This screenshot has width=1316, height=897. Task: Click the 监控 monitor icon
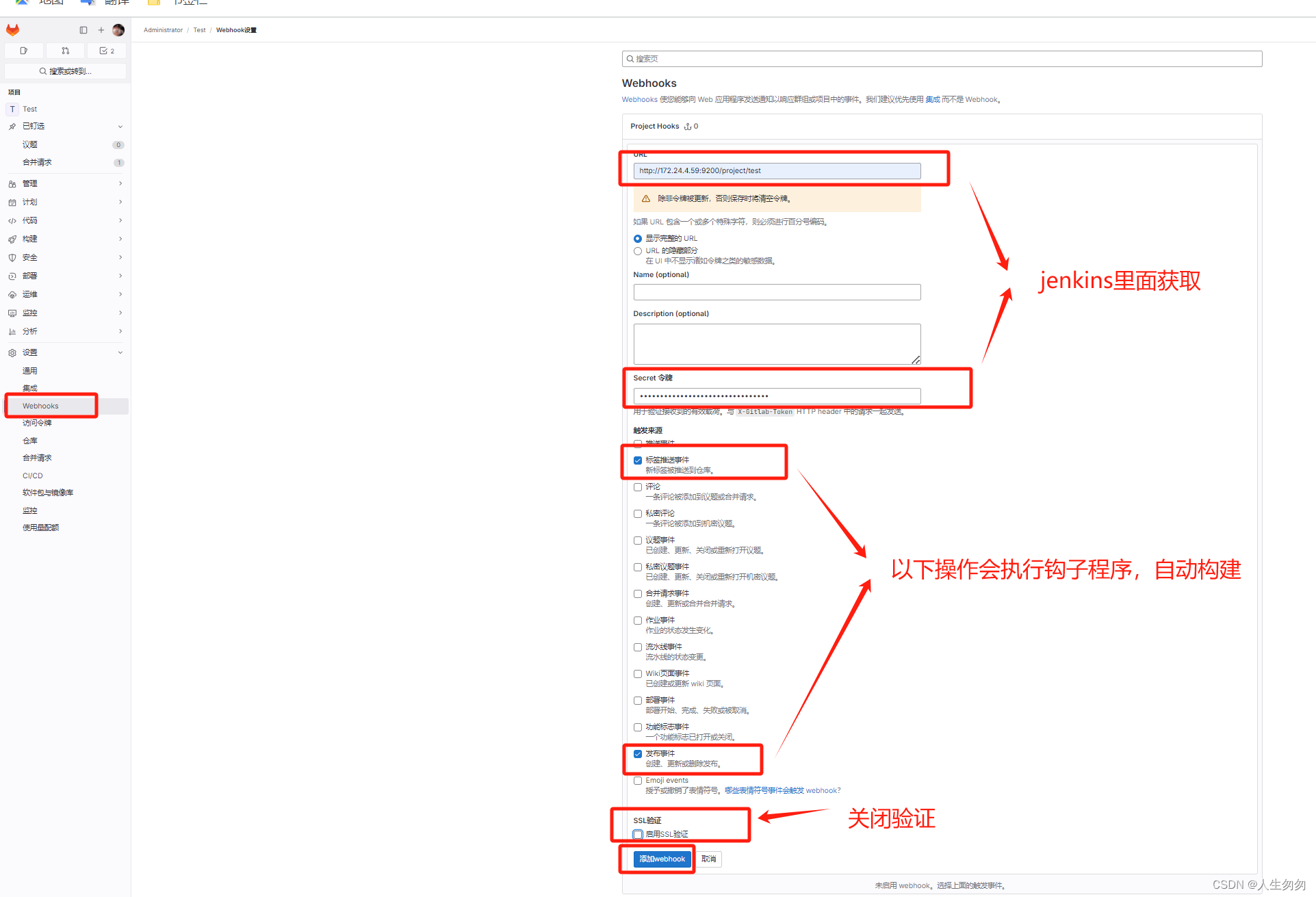click(12, 313)
